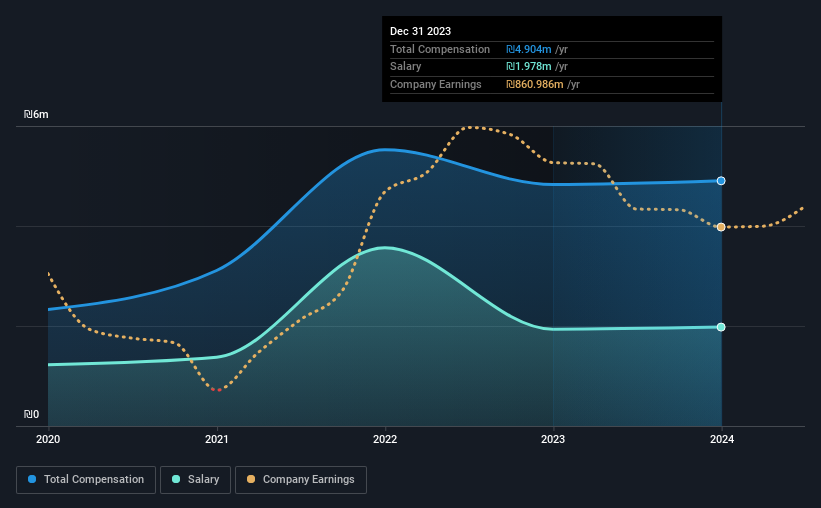Viewport: 821px width, 508px height.
Task: Click the Dec 31 2023 tooltip date
Action: pos(420,31)
